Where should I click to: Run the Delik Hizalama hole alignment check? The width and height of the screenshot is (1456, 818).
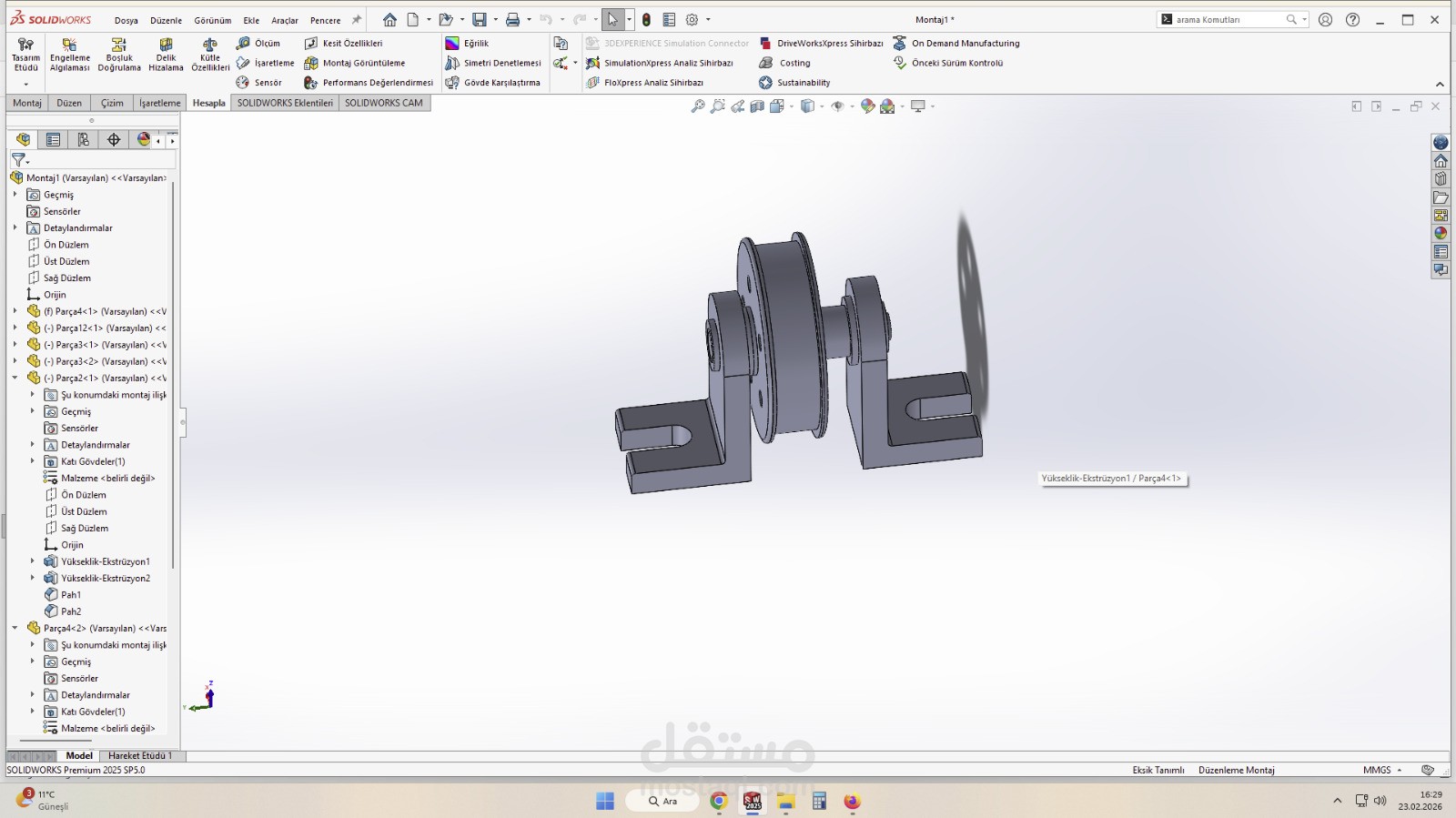[x=166, y=55]
